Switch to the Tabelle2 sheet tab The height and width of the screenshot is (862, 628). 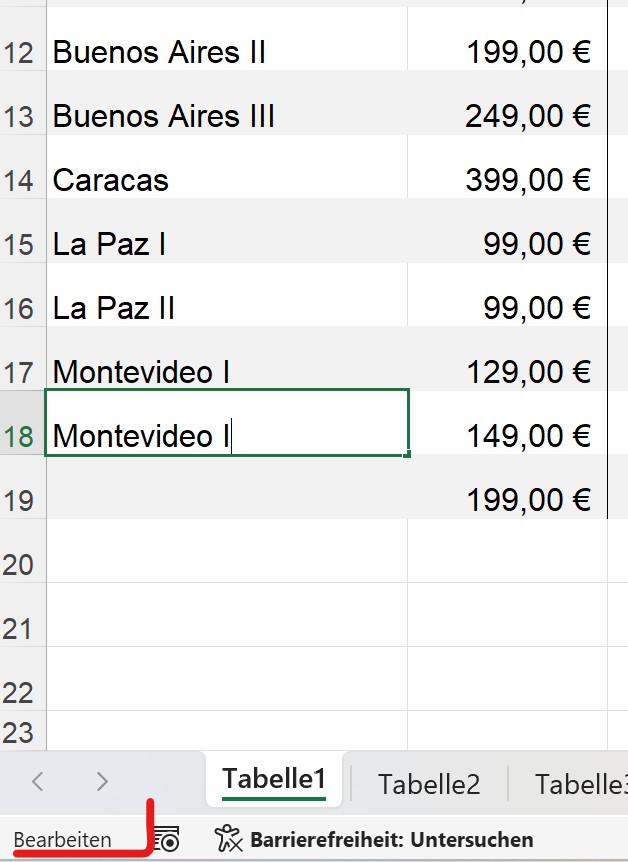429,784
